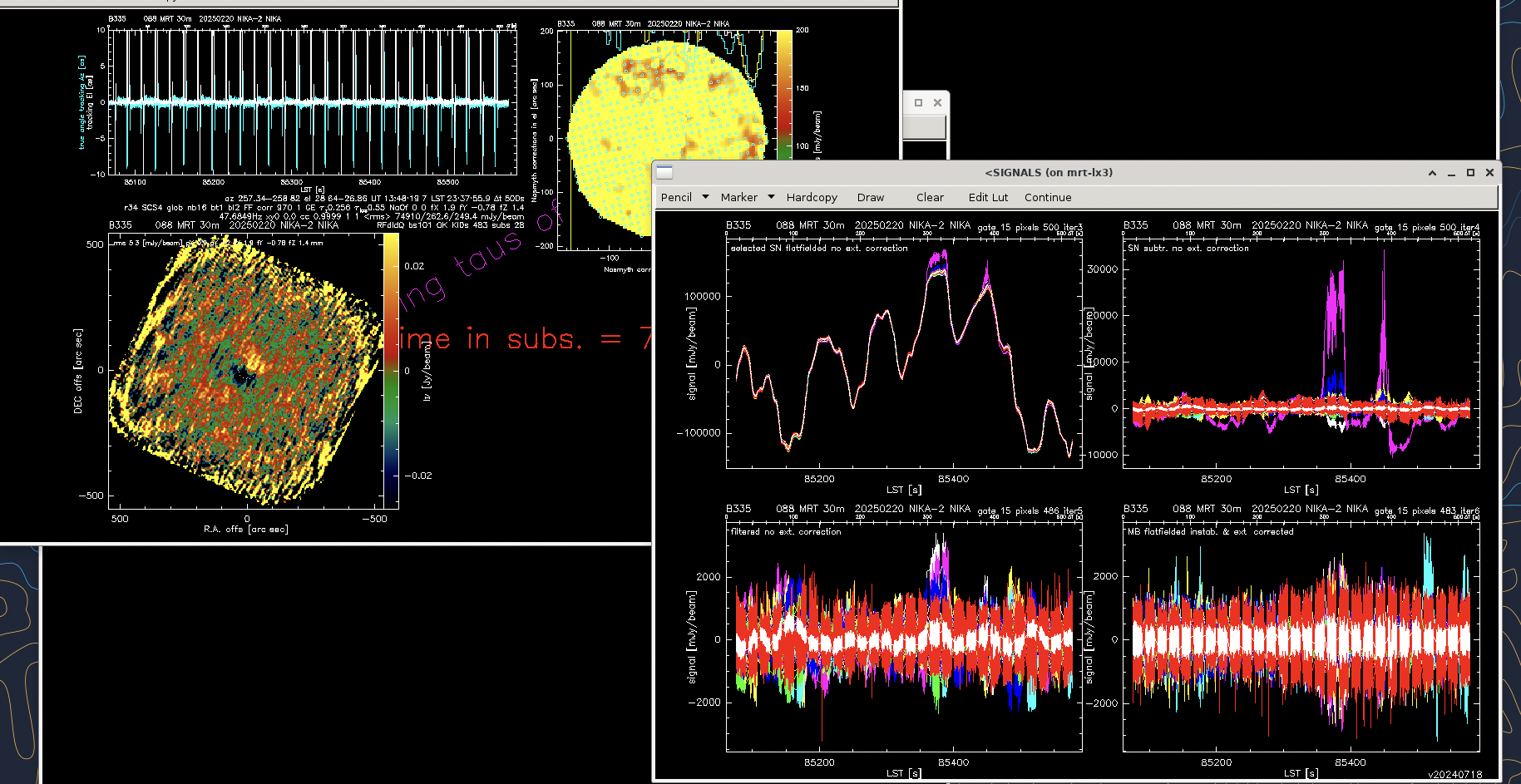
Task: Open the Pencil menu
Action: coord(676,198)
